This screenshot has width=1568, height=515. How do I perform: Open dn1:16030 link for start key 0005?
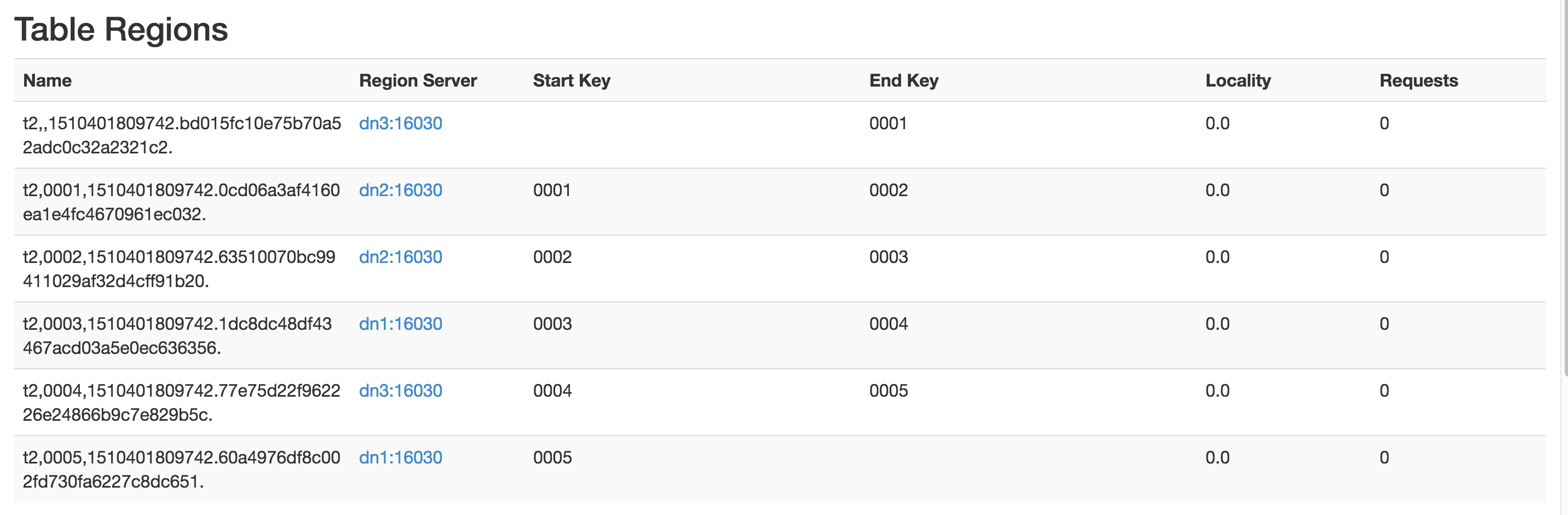400,457
